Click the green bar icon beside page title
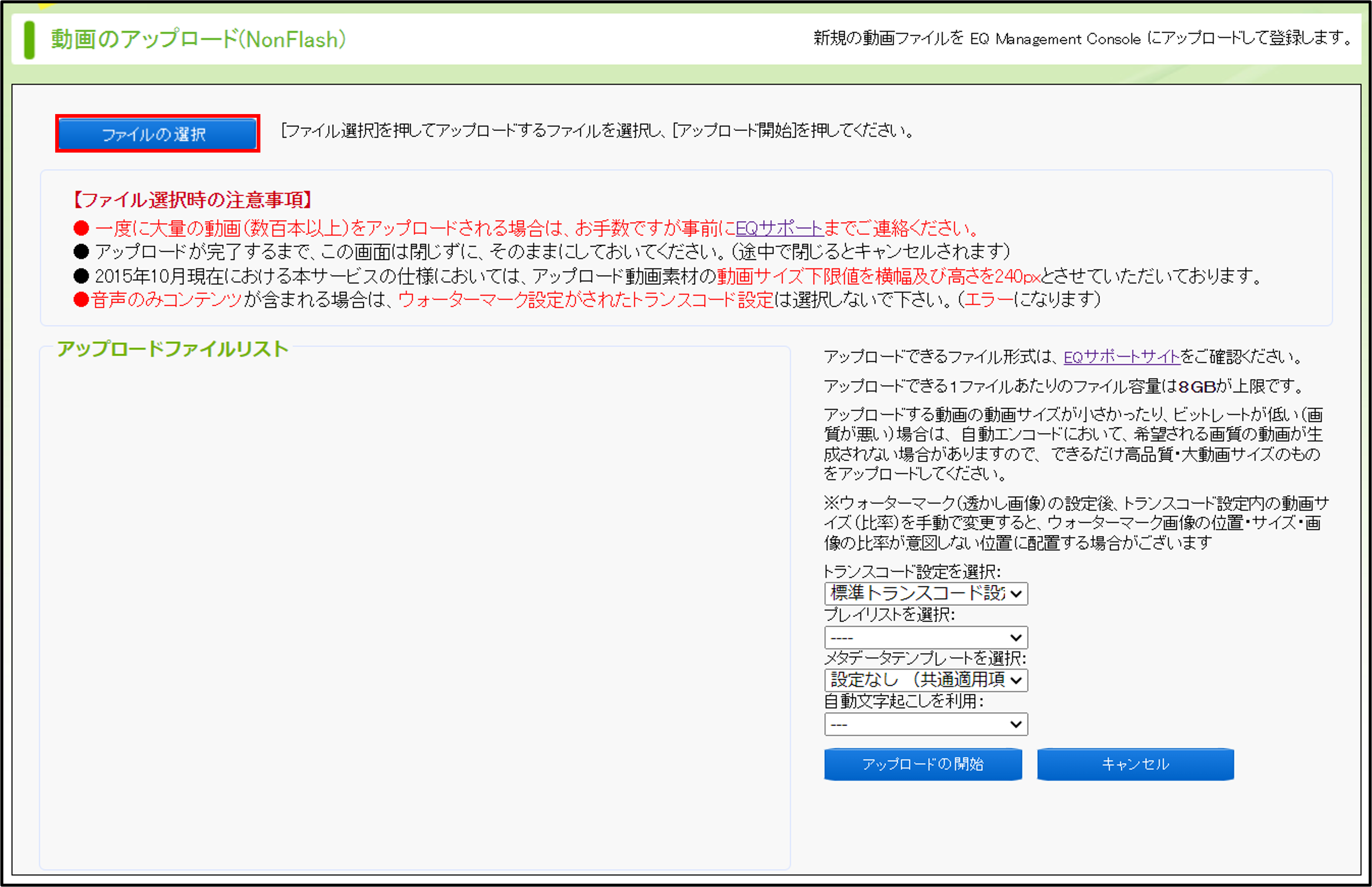 pyautogui.click(x=29, y=40)
